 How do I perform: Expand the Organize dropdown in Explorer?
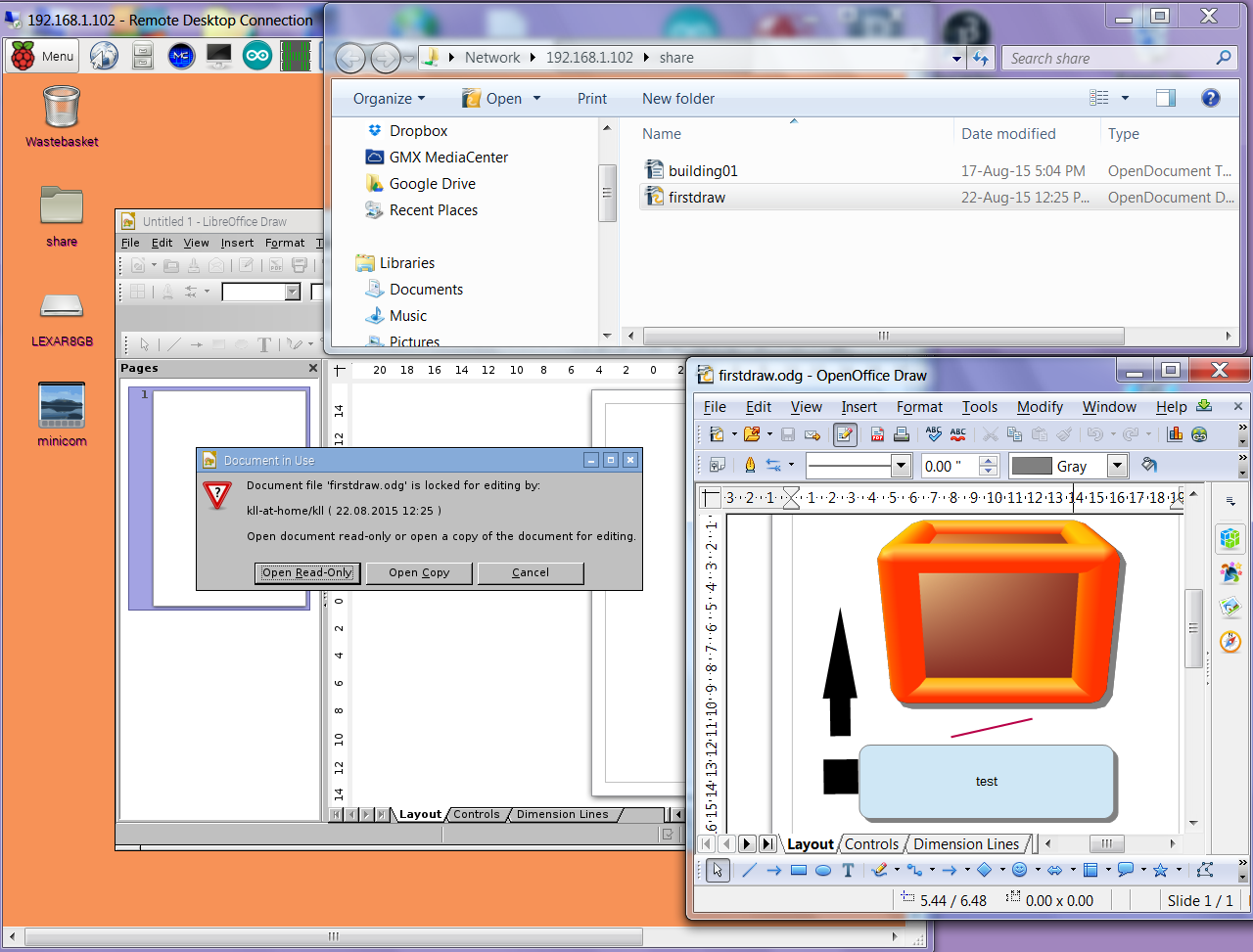(x=389, y=99)
